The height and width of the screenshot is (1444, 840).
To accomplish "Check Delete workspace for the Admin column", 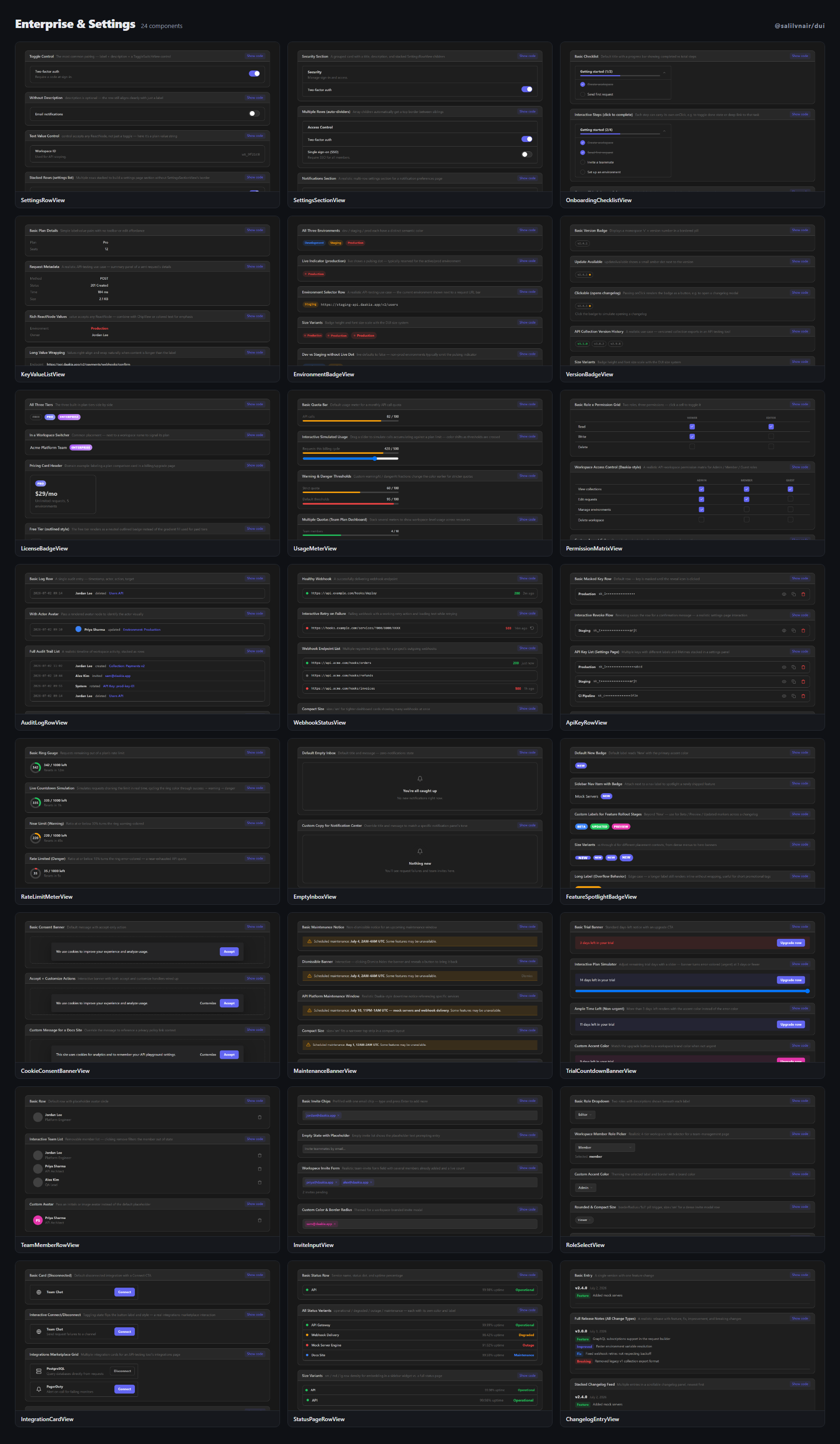I will pos(701,520).
